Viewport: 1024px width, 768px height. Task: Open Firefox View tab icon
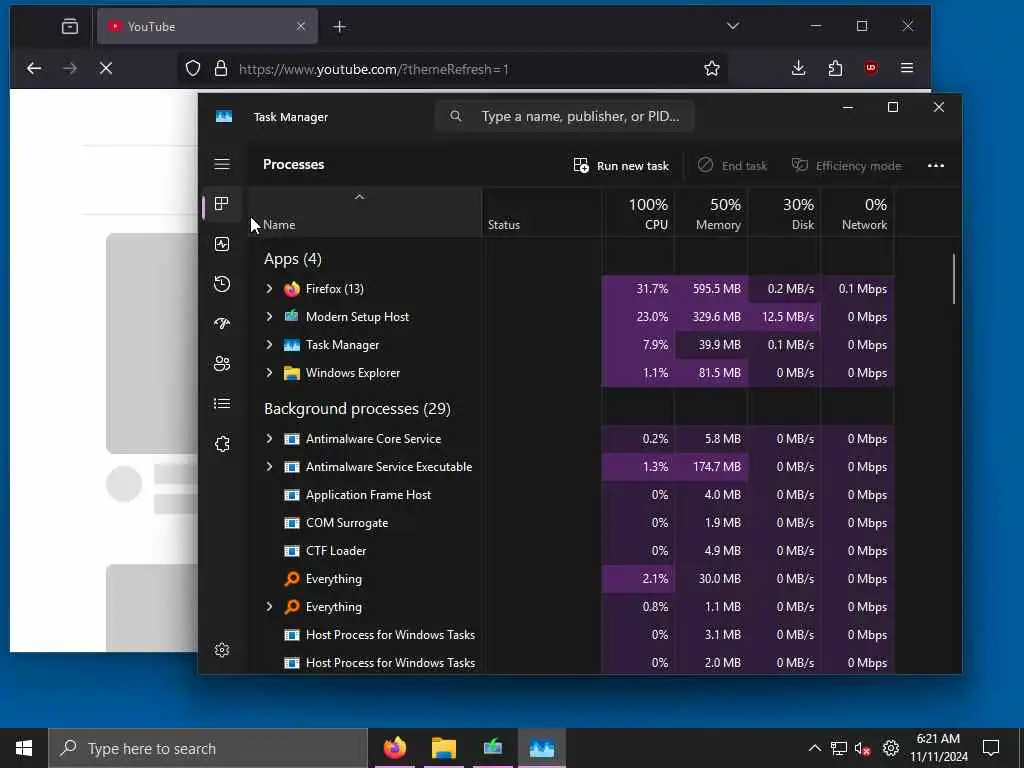click(x=70, y=26)
